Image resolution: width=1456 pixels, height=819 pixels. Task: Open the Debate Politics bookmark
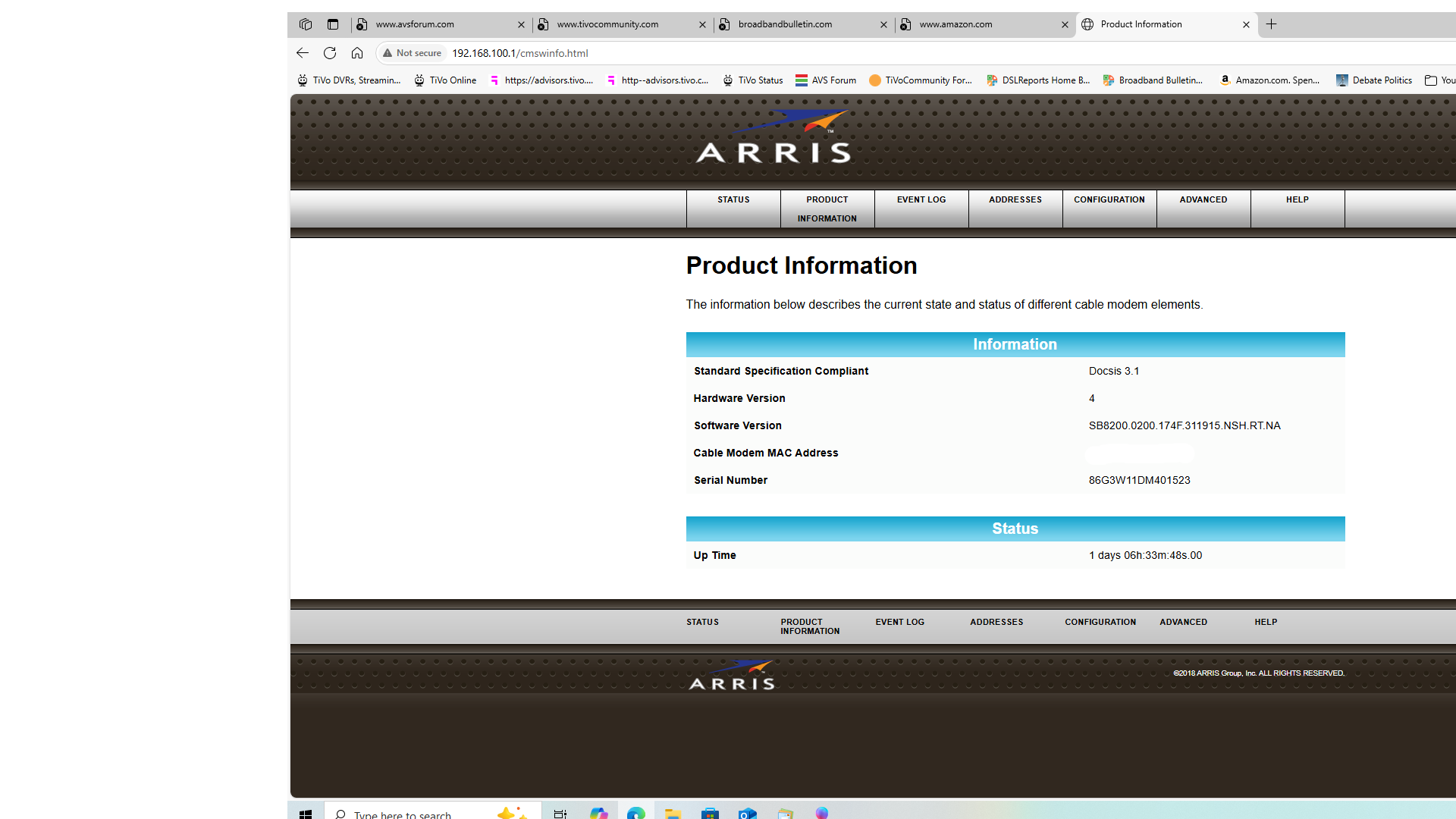pyautogui.click(x=1374, y=80)
